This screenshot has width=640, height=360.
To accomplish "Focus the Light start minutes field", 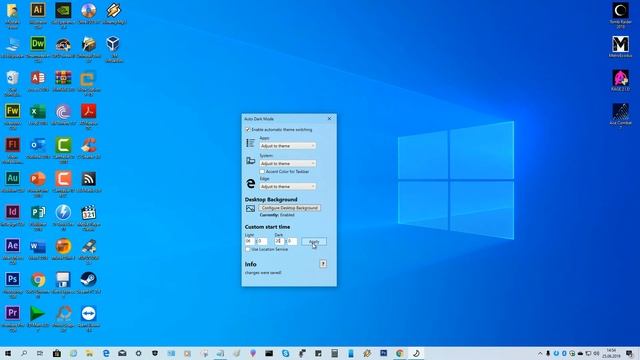I will click(x=262, y=241).
